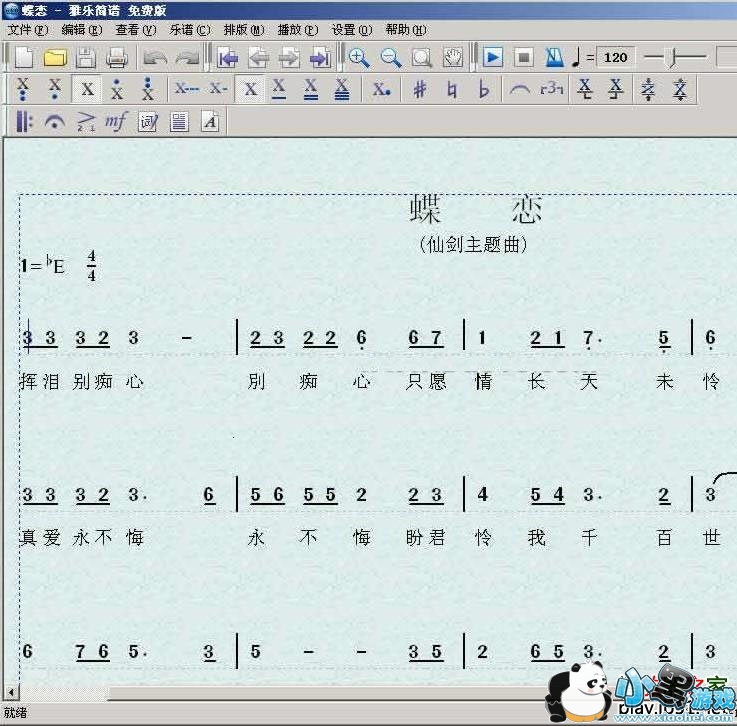
Task: Open the 查看 menu
Action: [136, 30]
